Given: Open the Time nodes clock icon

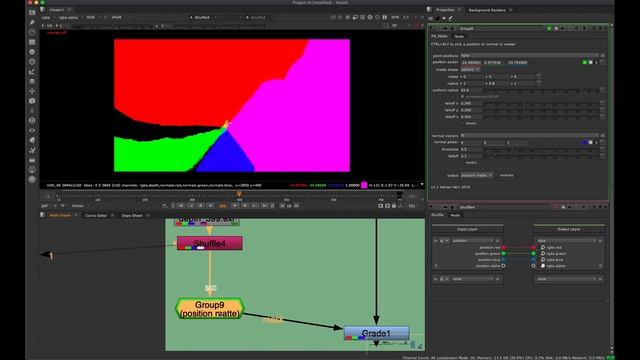Looking at the screenshot, I should 32,32.
